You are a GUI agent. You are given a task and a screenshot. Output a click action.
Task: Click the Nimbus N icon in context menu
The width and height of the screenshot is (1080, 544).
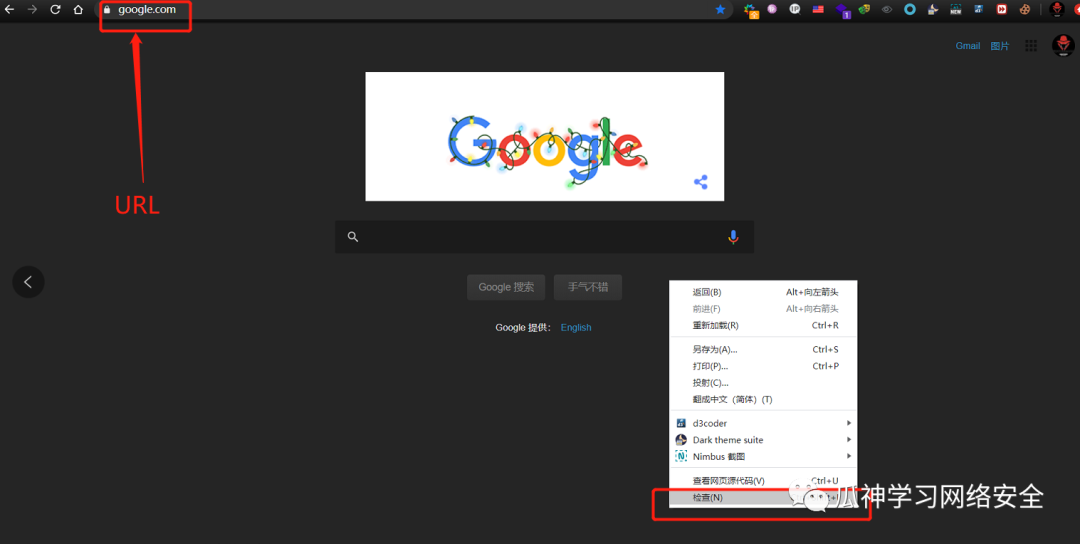coord(681,456)
